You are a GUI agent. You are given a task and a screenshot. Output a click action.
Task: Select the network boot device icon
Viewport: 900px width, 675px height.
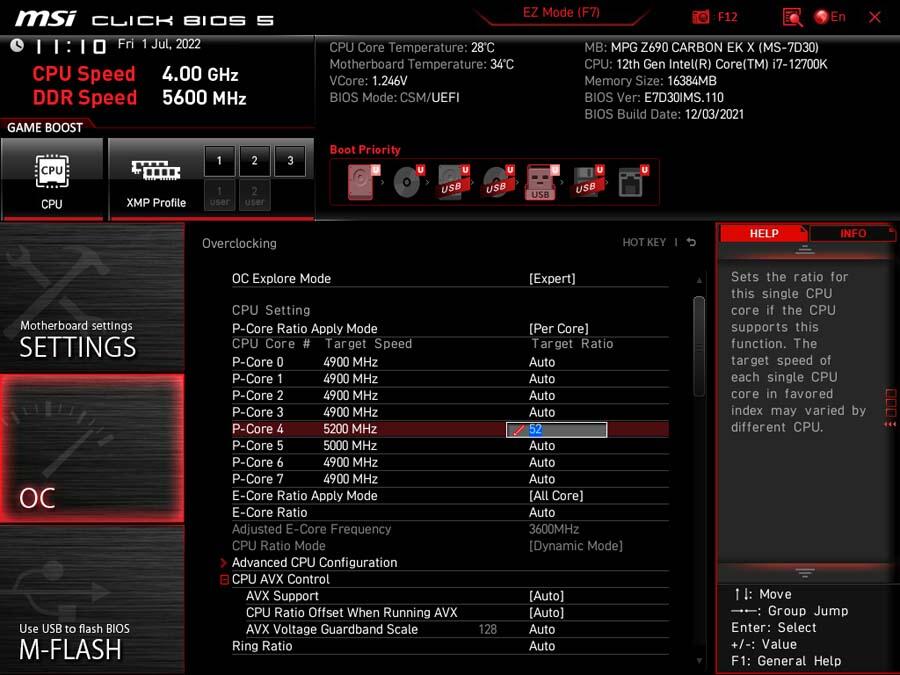pyautogui.click(x=633, y=182)
